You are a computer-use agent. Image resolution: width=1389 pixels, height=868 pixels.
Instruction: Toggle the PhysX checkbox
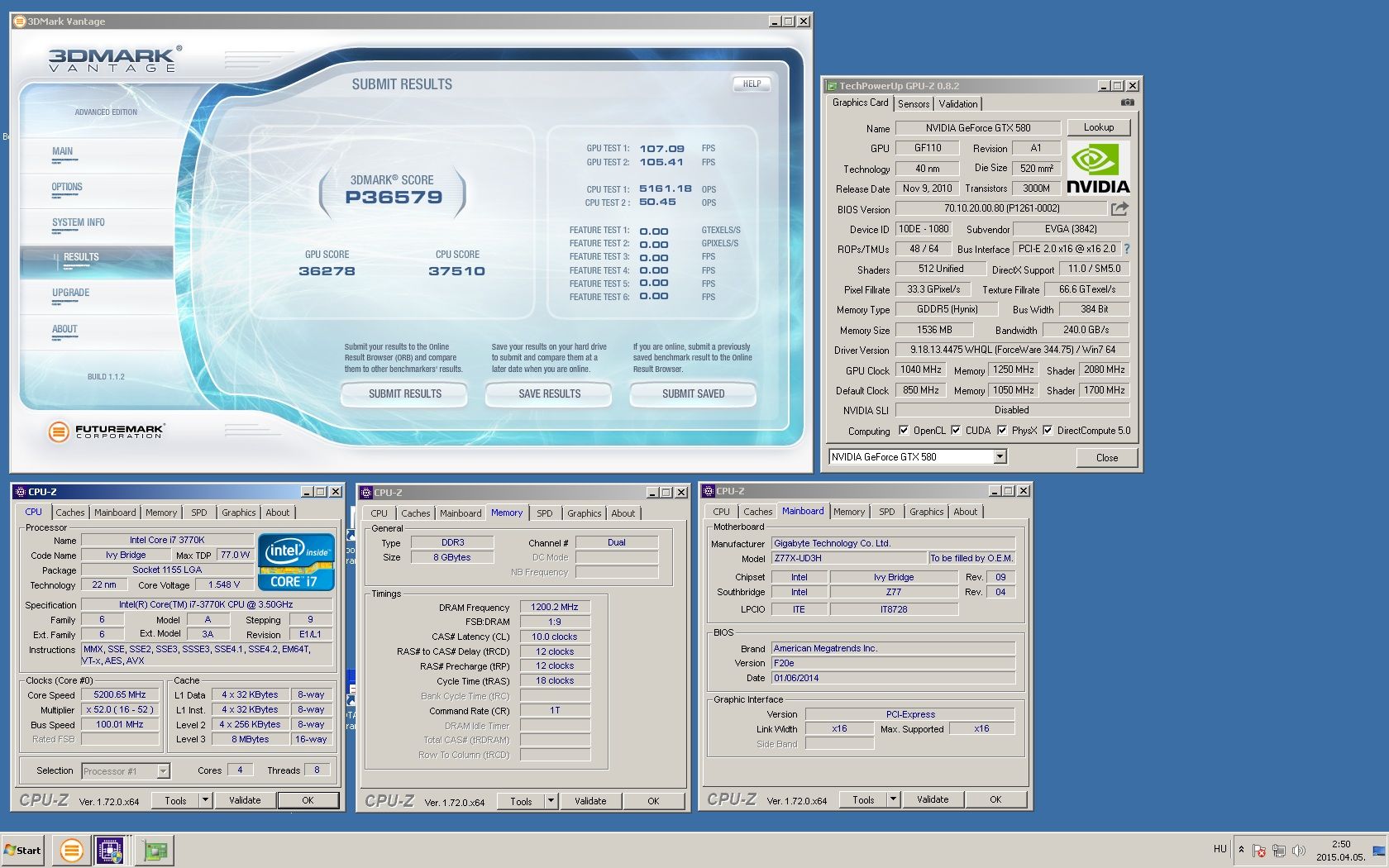1002,431
